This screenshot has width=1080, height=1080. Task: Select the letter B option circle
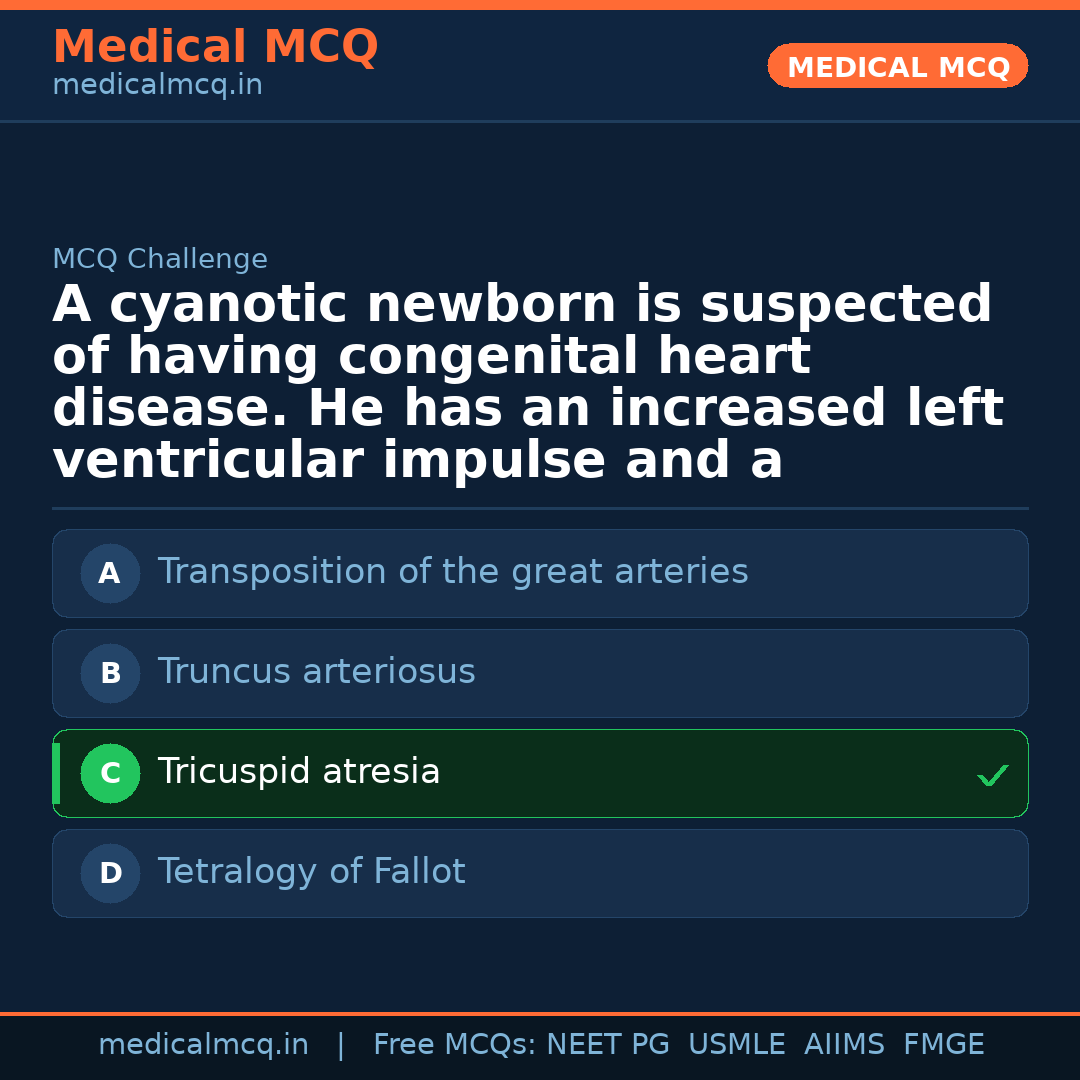(110, 673)
